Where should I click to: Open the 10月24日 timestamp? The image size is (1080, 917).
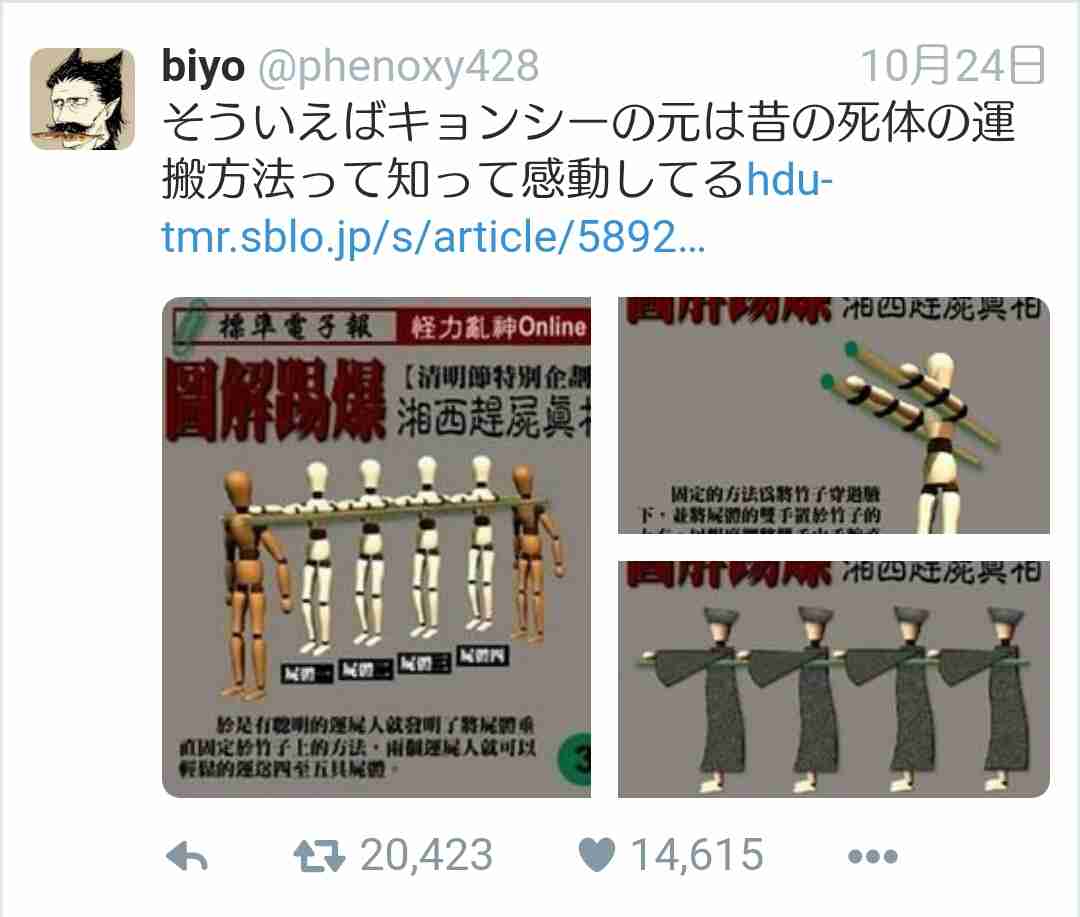click(953, 66)
